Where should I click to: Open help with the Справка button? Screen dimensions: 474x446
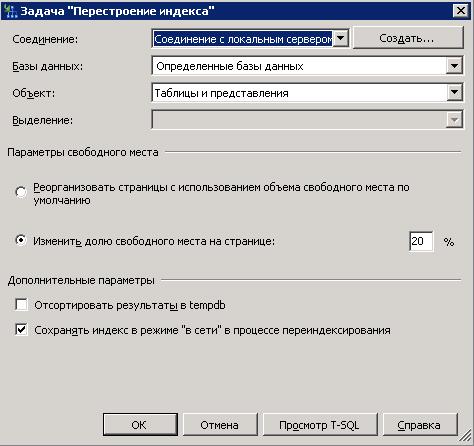420,425
